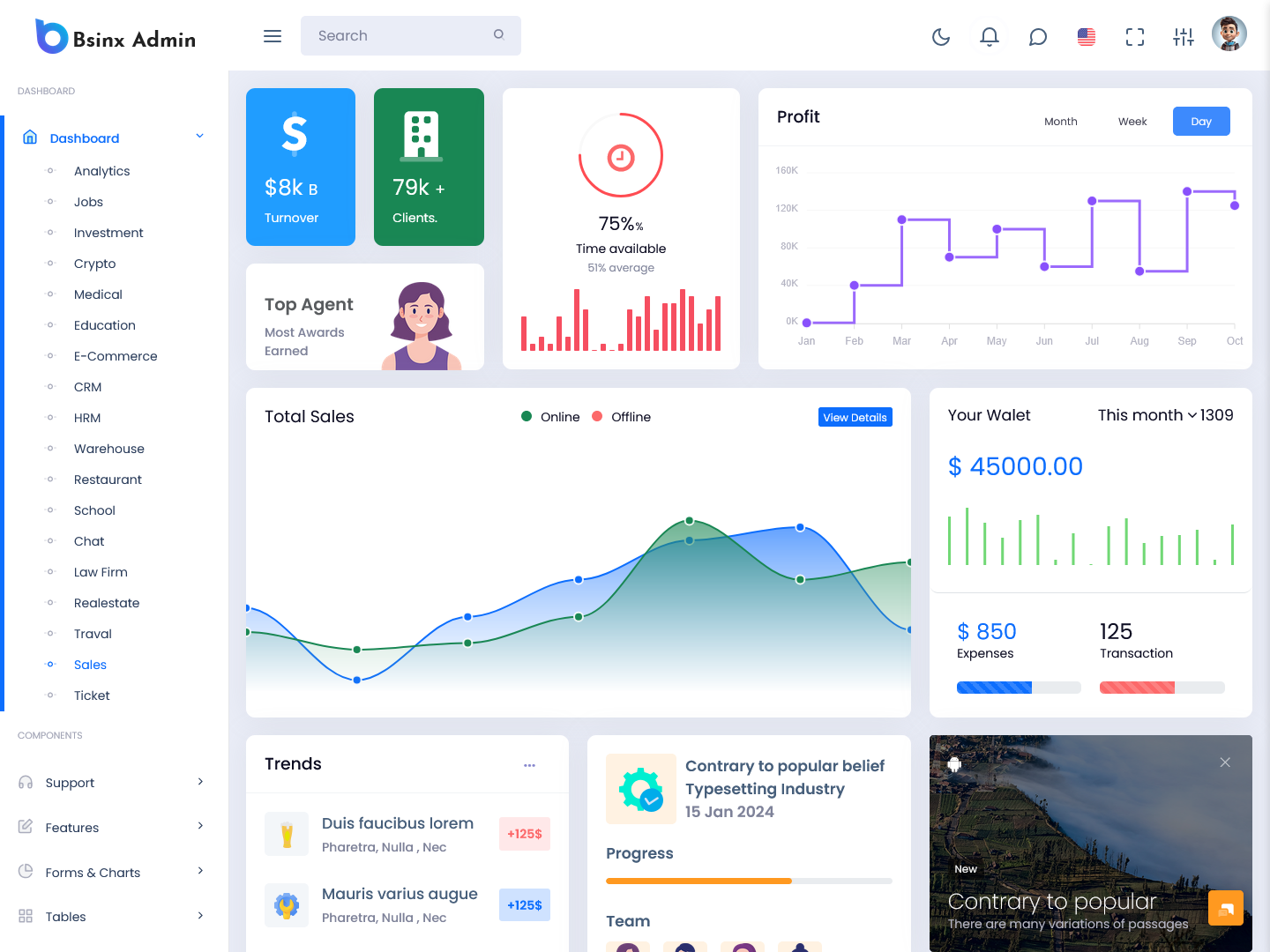Switch Profit chart to Month
Image resolution: width=1270 pixels, height=952 pixels.
pyautogui.click(x=1061, y=122)
